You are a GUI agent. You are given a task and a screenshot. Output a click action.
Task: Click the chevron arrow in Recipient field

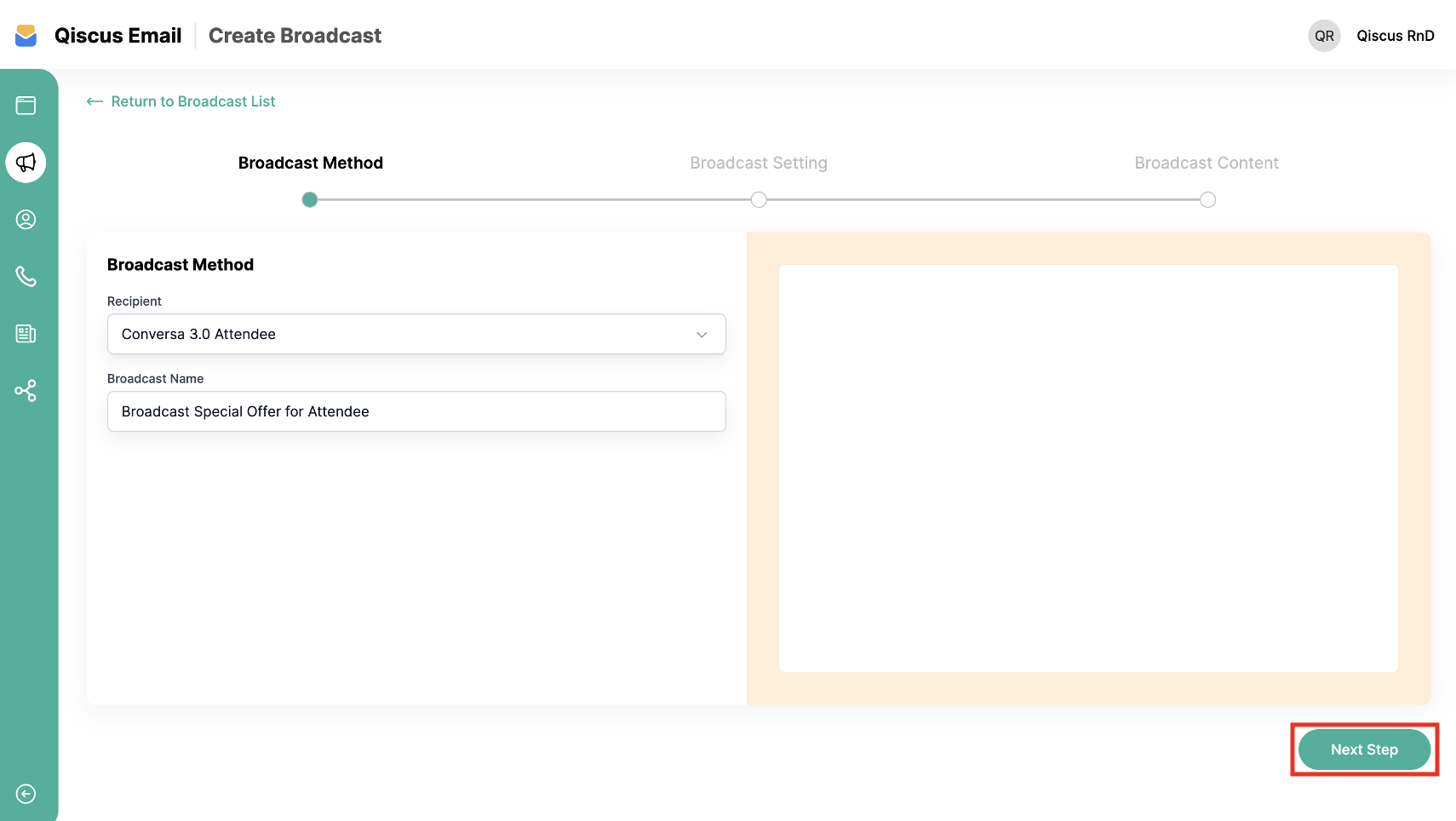[702, 335]
